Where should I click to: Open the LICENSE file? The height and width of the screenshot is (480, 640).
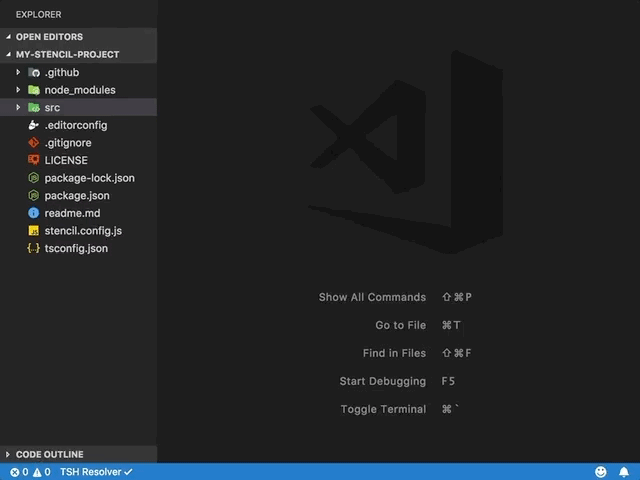click(x=66, y=160)
